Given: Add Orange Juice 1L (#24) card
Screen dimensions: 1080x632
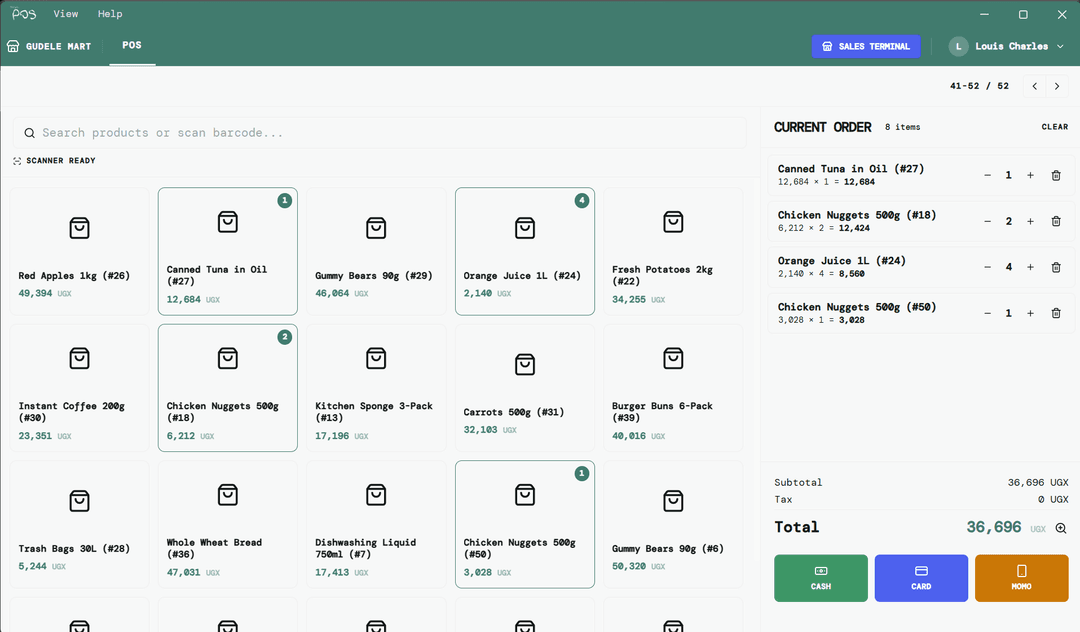Looking at the screenshot, I should click(525, 251).
